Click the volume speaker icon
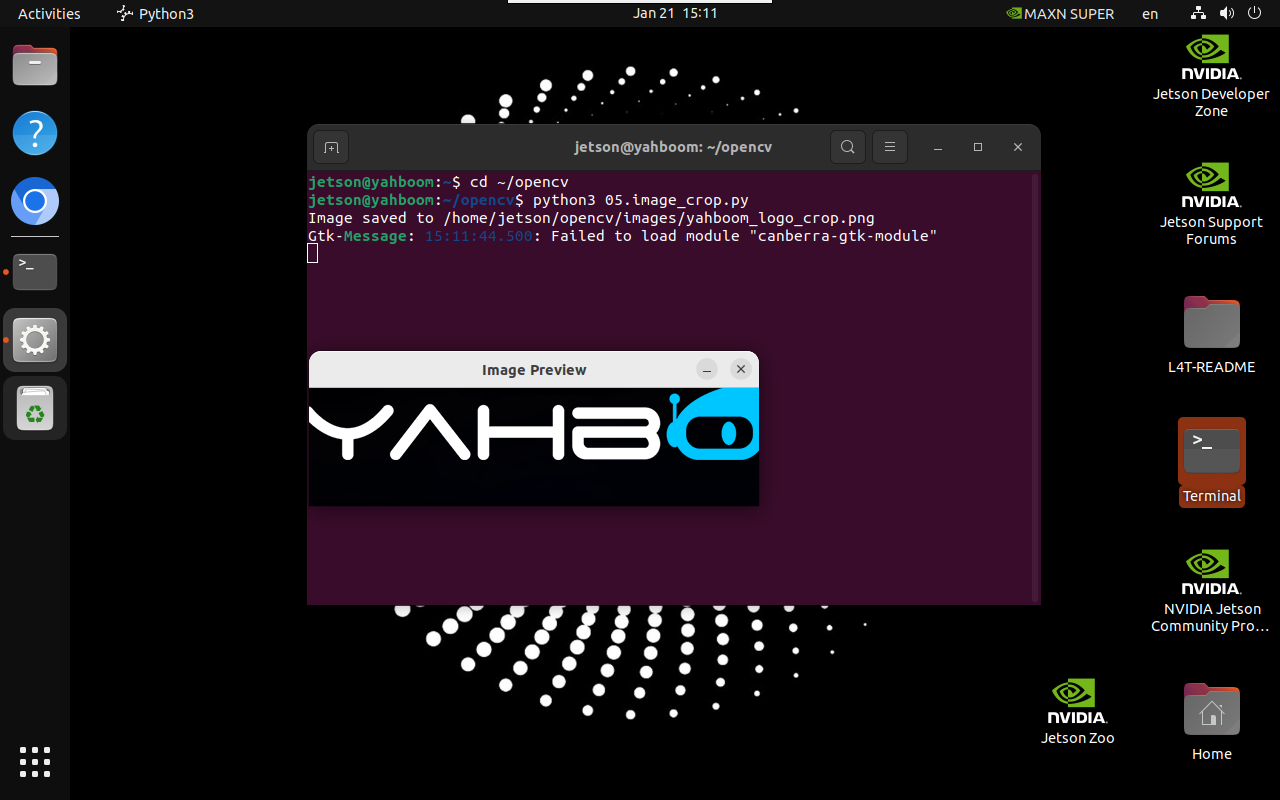The width and height of the screenshot is (1280, 800). 1227,14
